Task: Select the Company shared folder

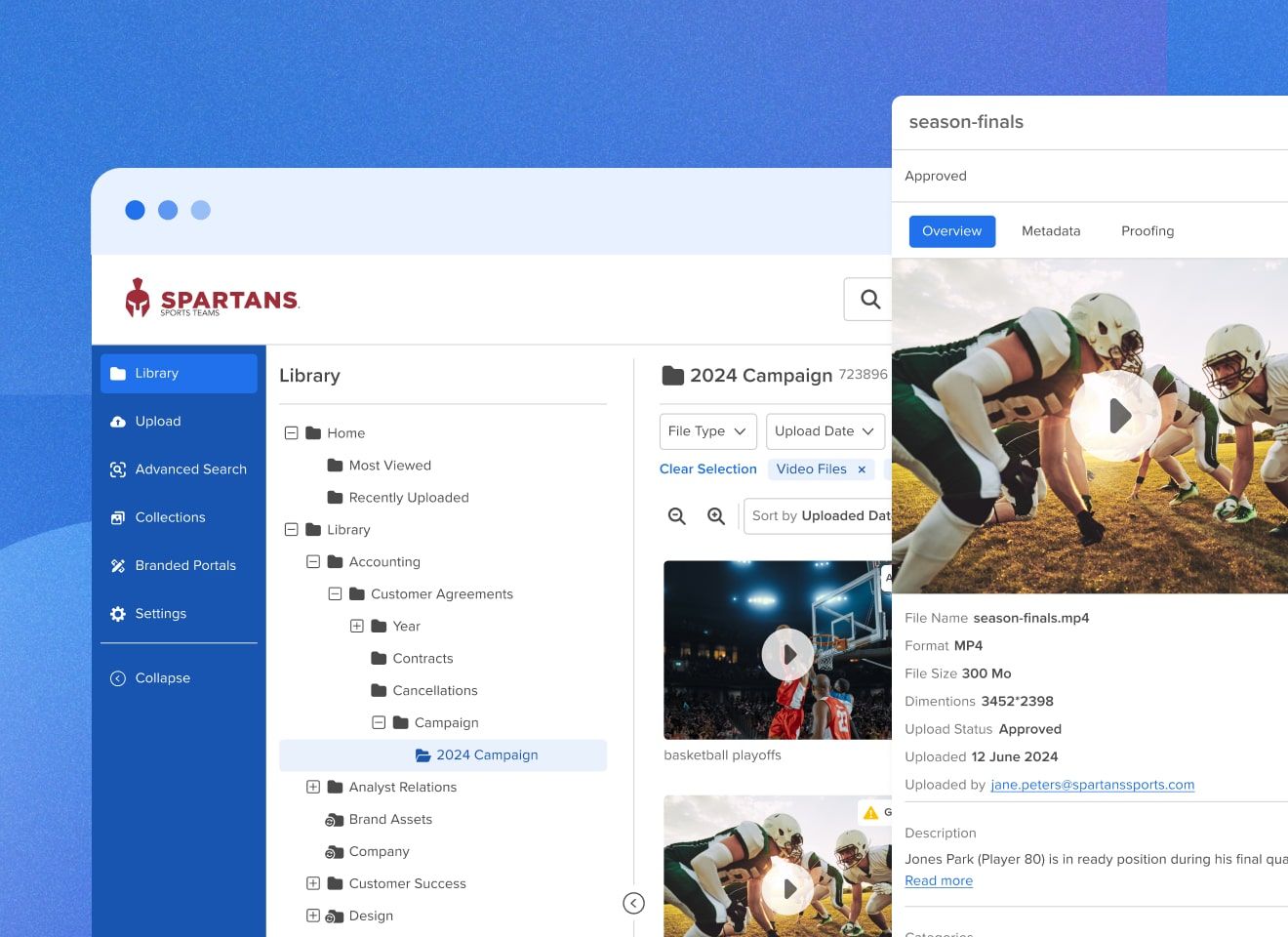Action: pyautogui.click(x=367, y=852)
